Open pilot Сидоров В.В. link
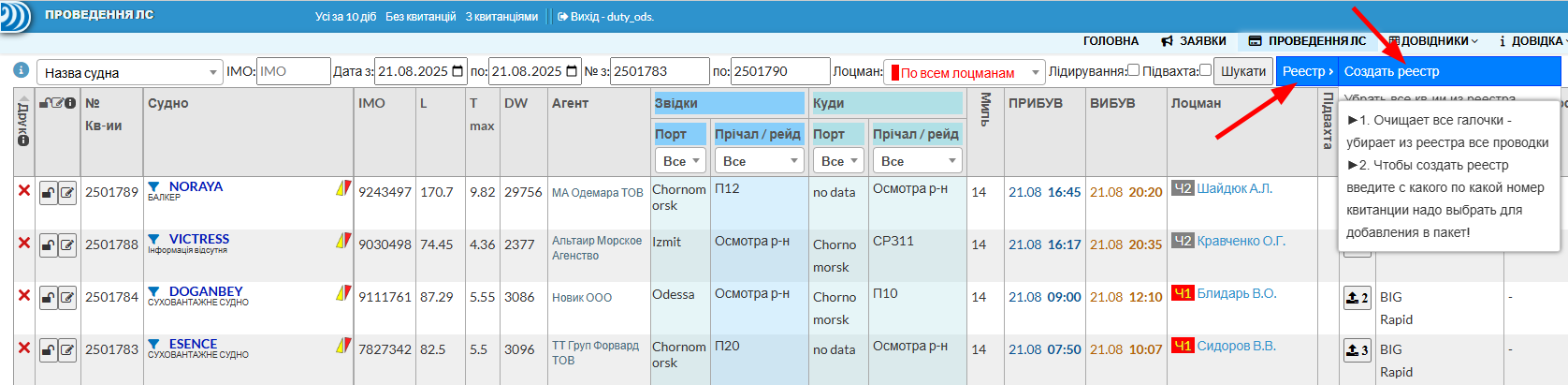This screenshot has height=385, width=1568. [x=1236, y=346]
